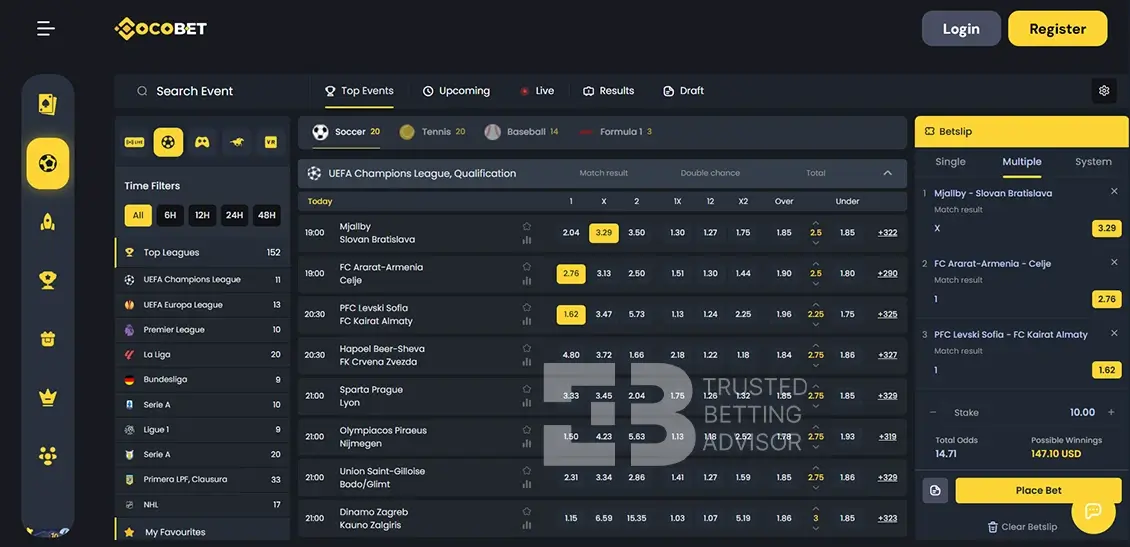The height and width of the screenshot is (547, 1130).
Task: Switch betslip to Single
Action: point(950,162)
